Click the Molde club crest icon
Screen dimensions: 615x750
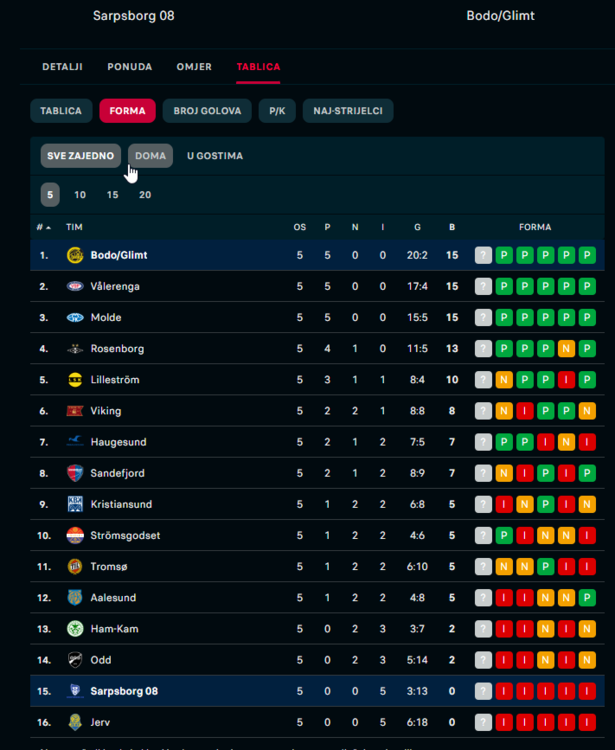pos(75,318)
